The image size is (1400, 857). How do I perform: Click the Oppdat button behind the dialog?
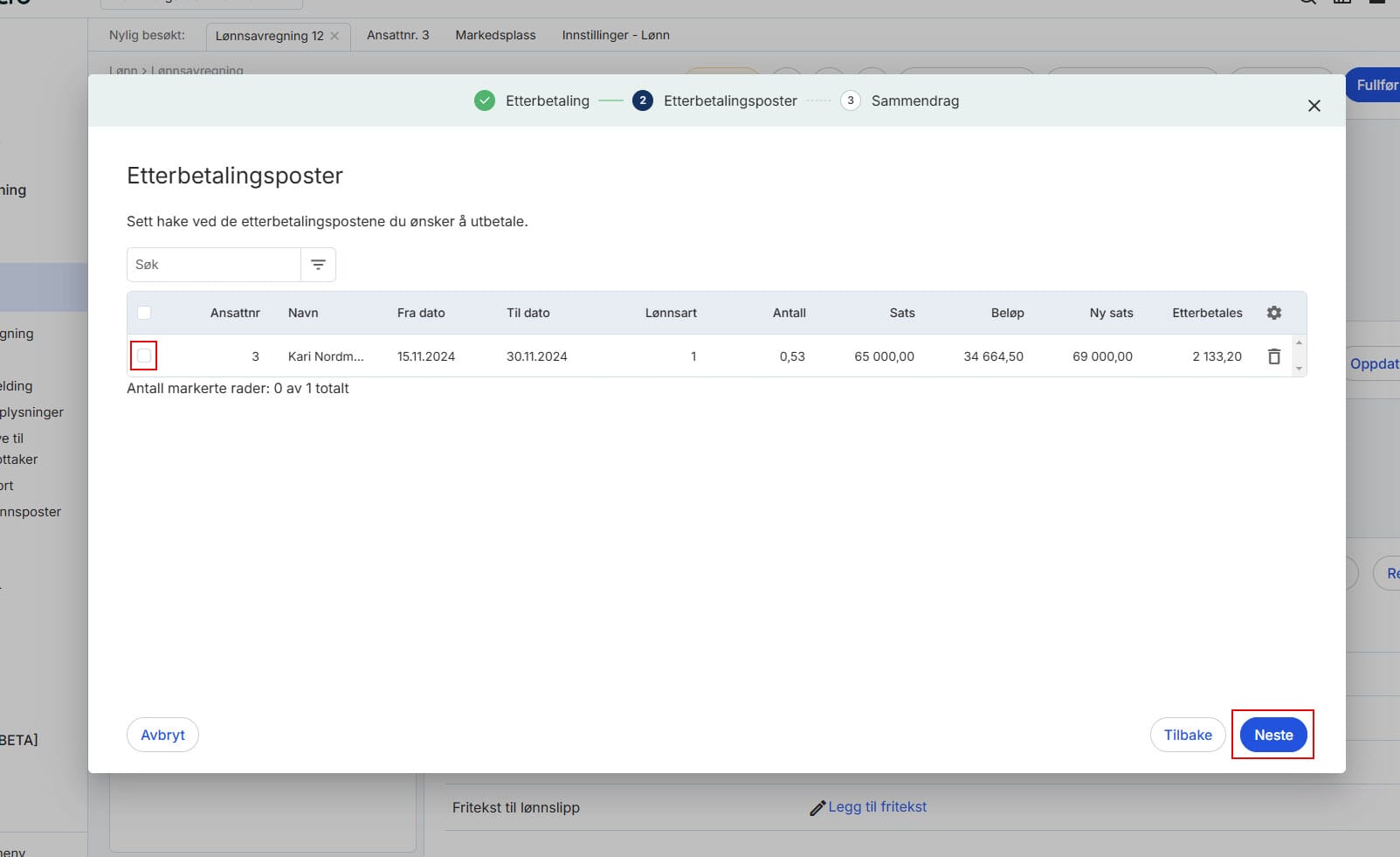(1375, 363)
